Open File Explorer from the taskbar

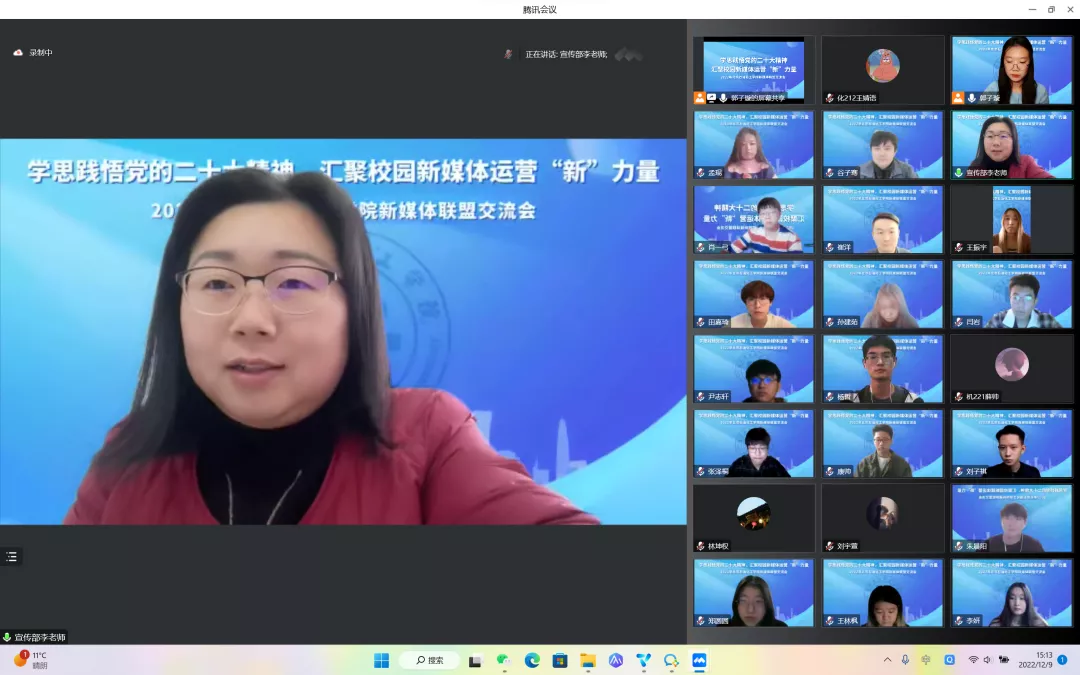pyautogui.click(x=588, y=661)
